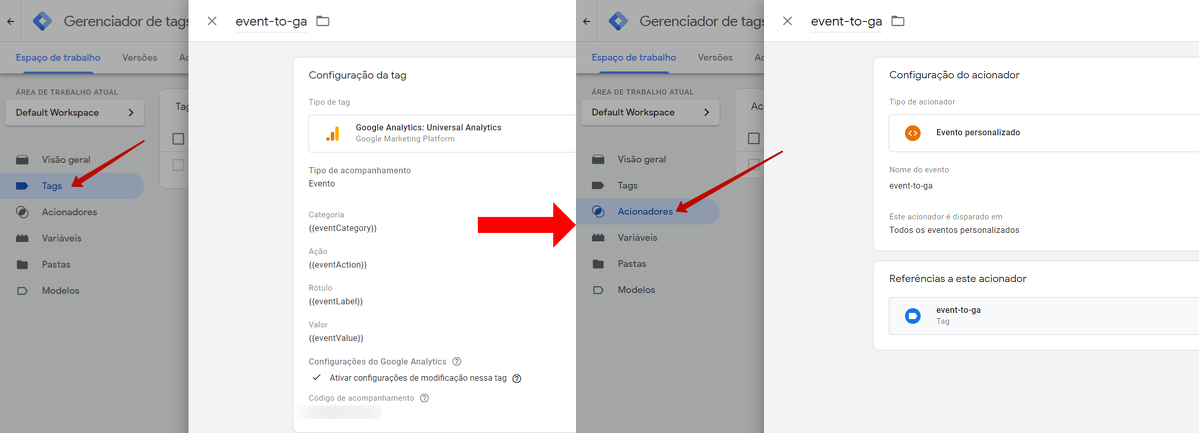Click help icon next to Ativar configurações de modificação

[x=517, y=379]
